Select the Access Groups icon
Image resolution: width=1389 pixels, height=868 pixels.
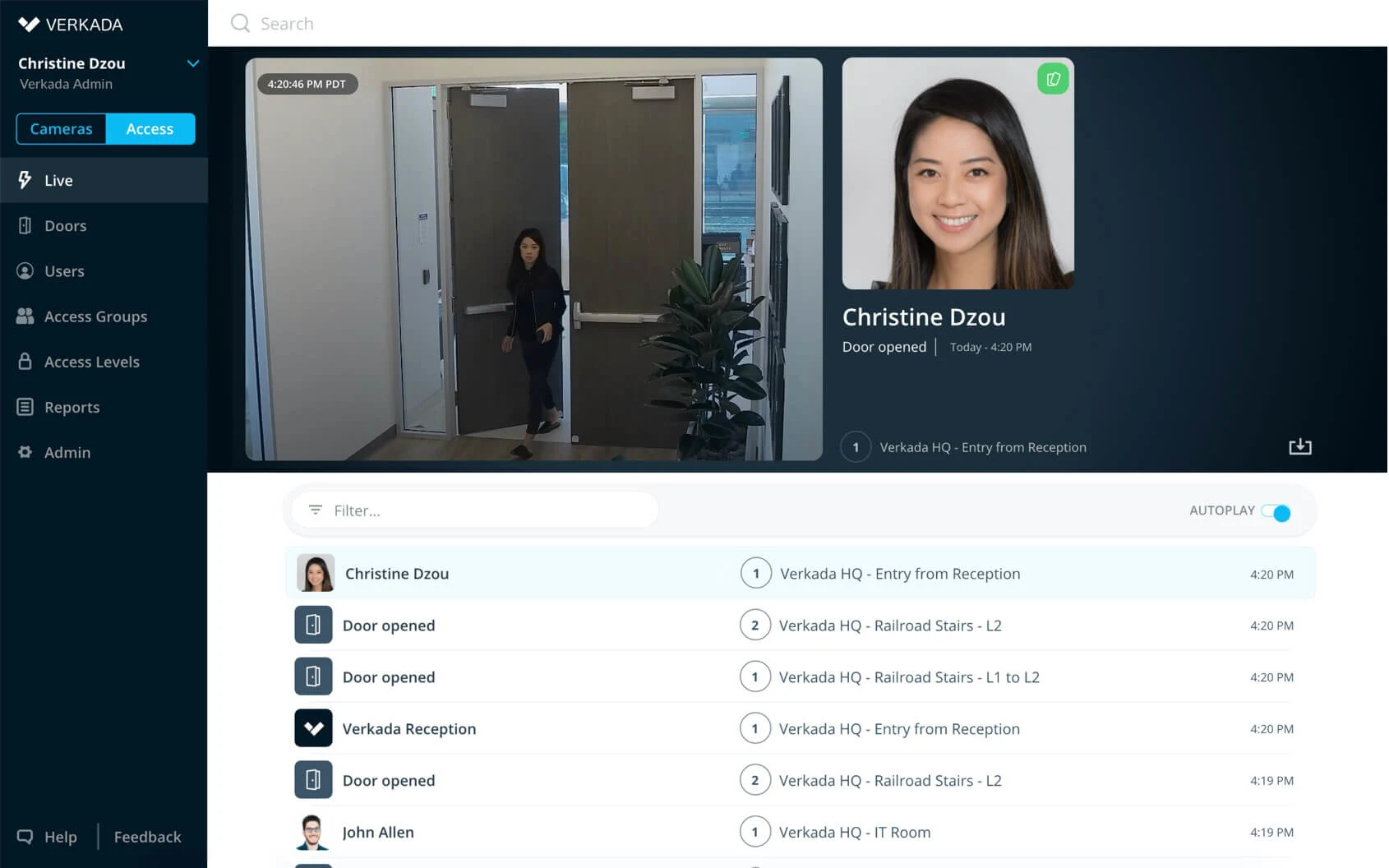pos(25,316)
